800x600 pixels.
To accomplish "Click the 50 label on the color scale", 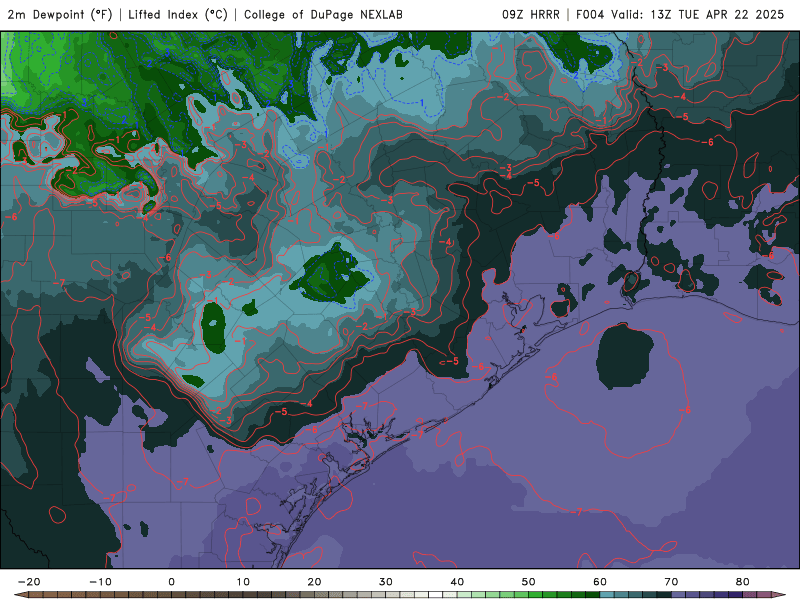I will 529,582.
